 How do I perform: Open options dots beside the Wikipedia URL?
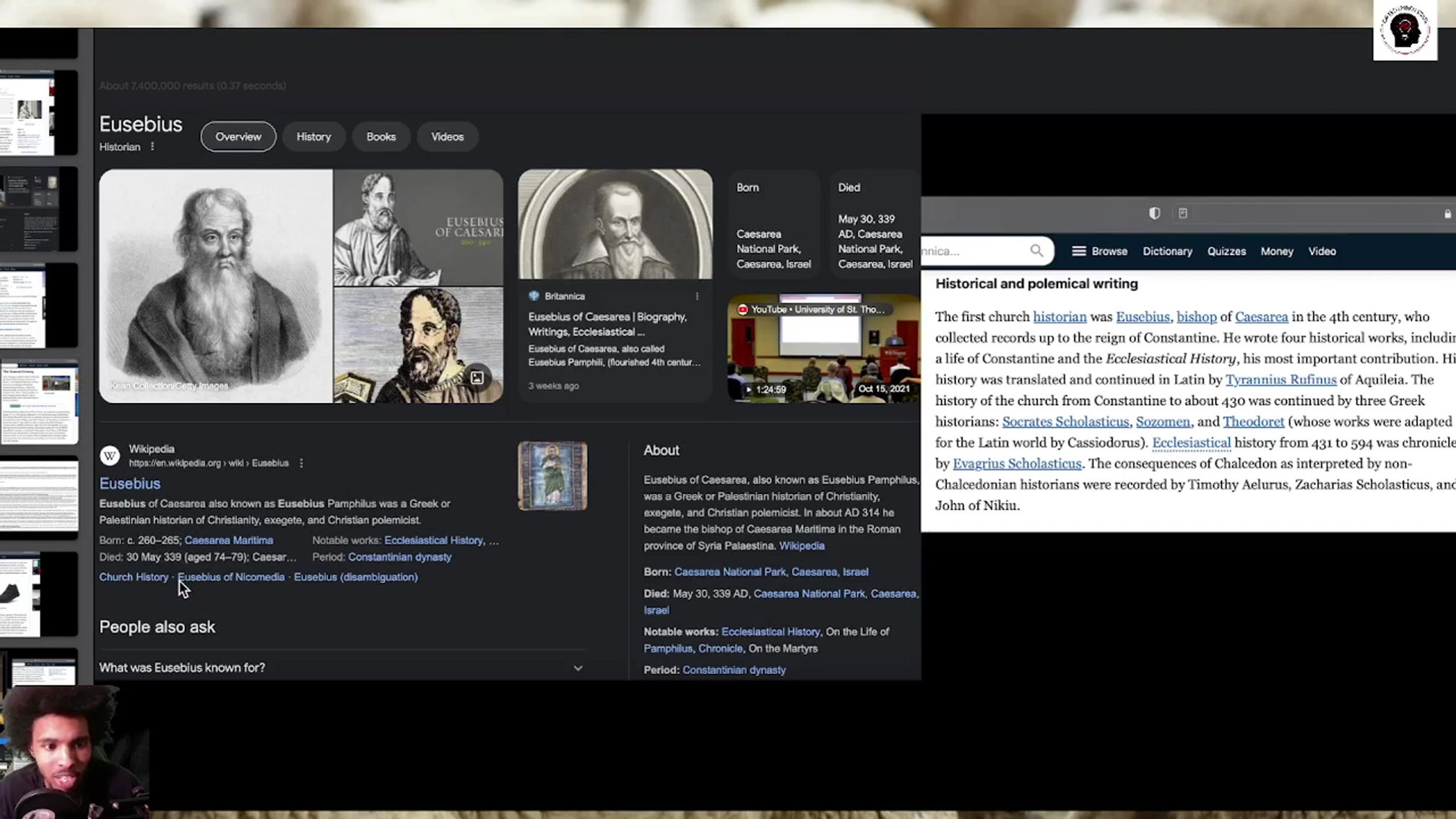pos(301,463)
